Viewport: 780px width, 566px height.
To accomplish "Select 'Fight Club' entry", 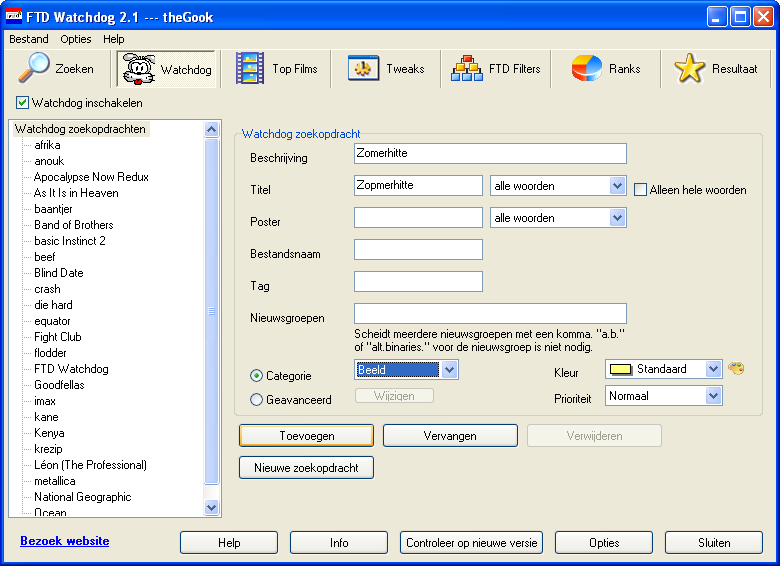I will click(58, 337).
